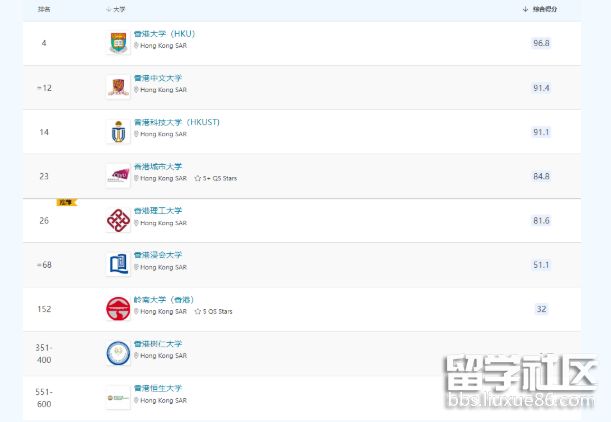This screenshot has height=422, width=611.
Task: Open the University of Hong Kong (HKU) logo
Action: [x=118, y=43]
